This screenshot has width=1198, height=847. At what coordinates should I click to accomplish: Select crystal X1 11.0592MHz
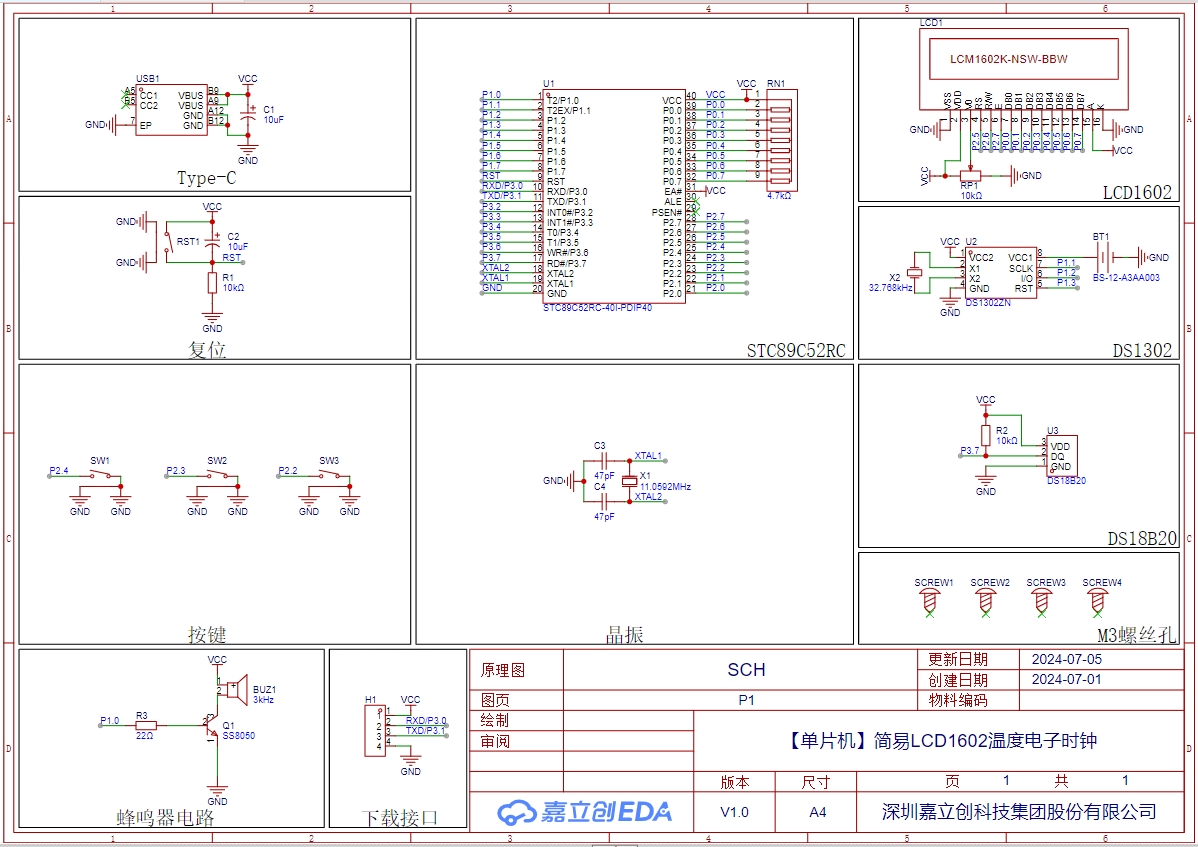coord(630,481)
